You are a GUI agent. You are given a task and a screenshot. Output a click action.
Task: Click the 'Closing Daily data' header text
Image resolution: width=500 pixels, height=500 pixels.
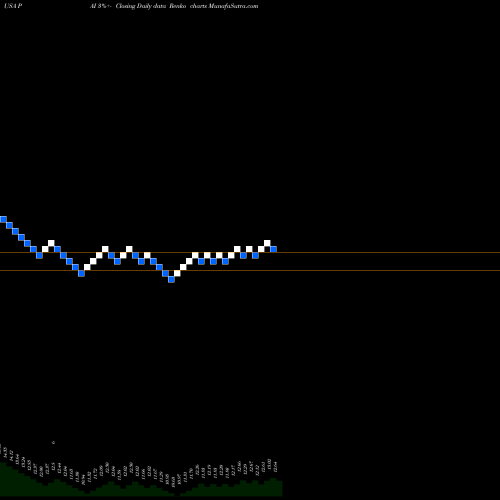(142, 6)
